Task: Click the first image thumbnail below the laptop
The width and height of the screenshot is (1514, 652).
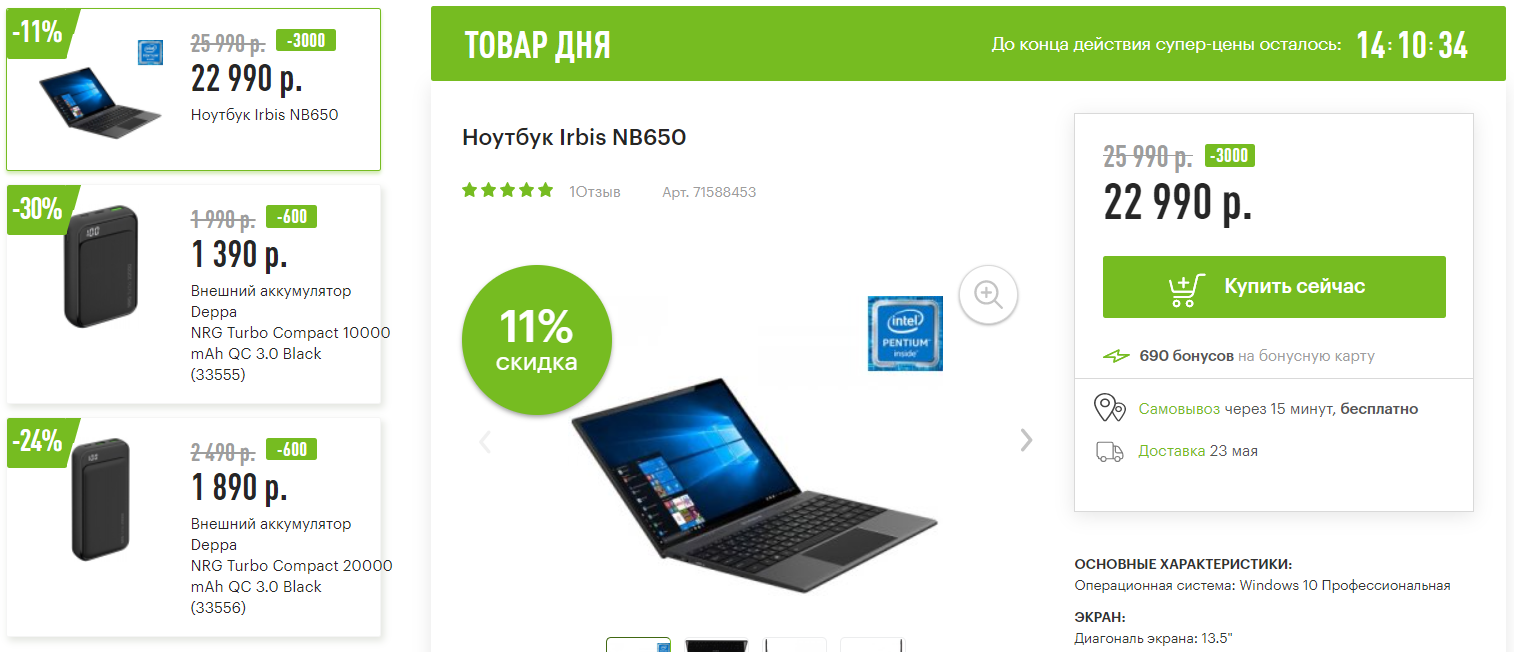Action: [638, 645]
